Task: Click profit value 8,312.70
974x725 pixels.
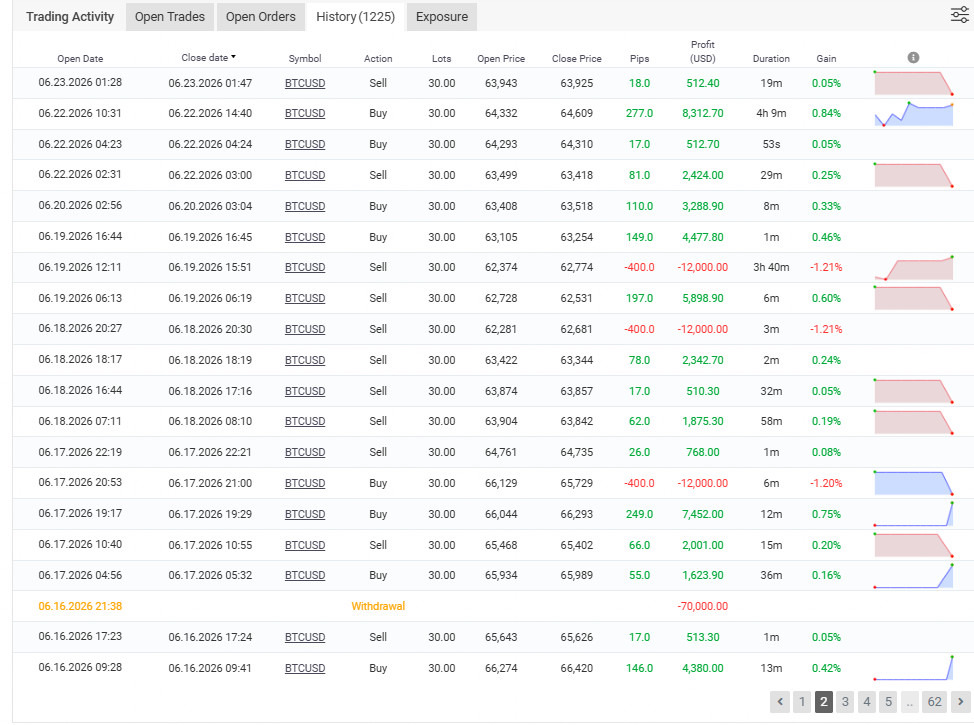Action: pyautogui.click(x=703, y=114)
